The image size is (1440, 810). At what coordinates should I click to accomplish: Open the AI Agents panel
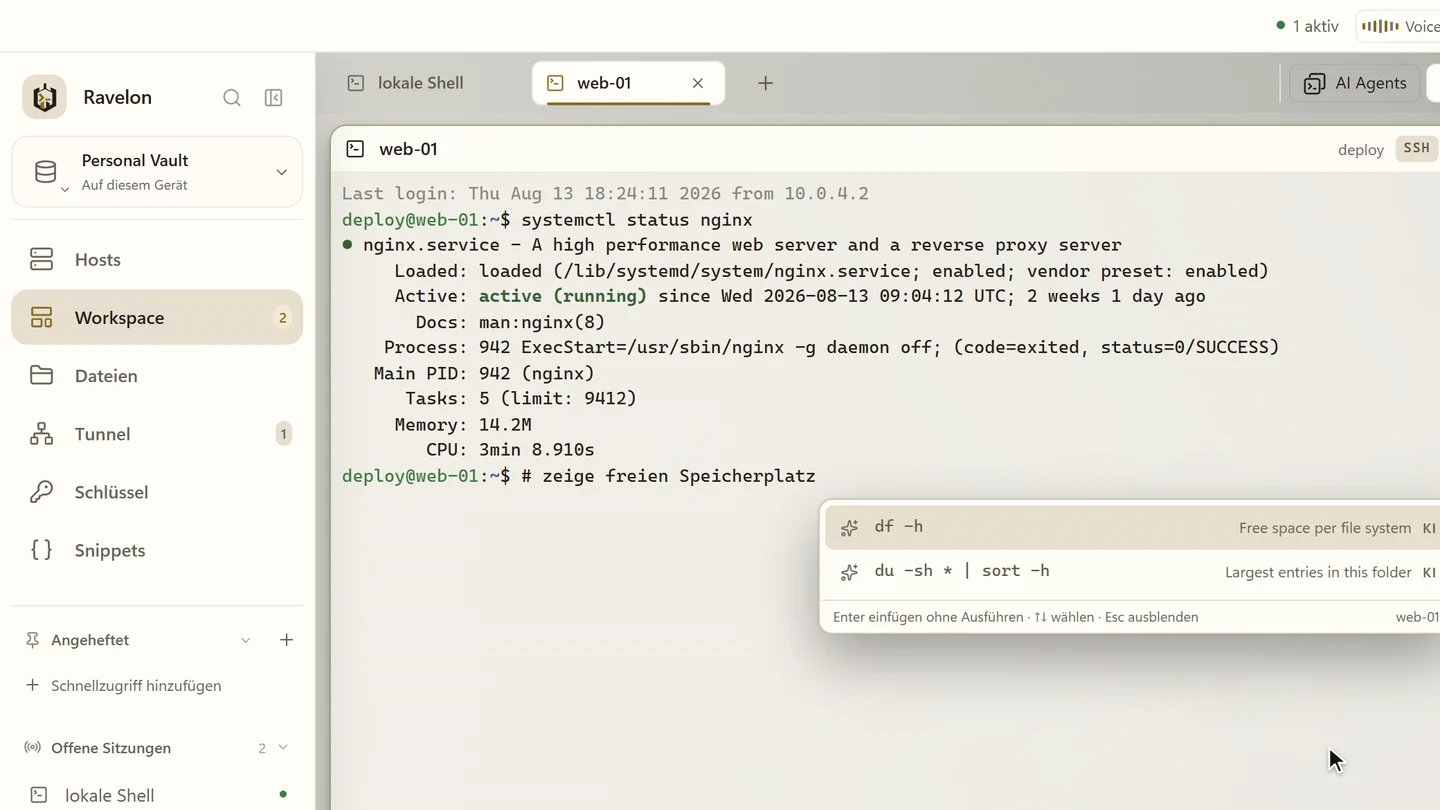tap(1355, 83)
